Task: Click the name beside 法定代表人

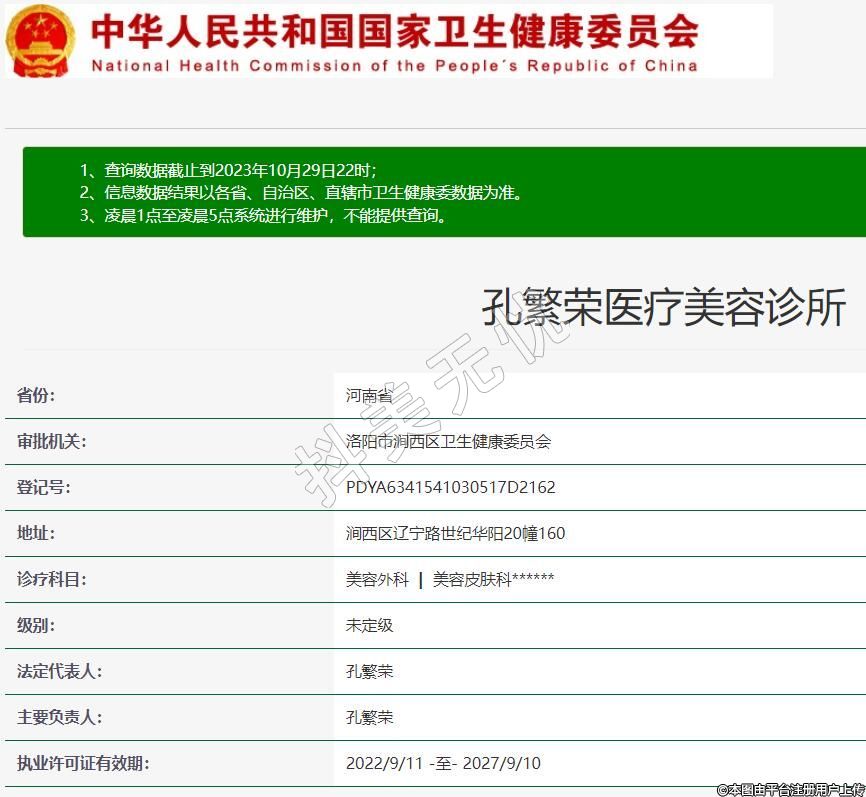Action: [369, 672]
